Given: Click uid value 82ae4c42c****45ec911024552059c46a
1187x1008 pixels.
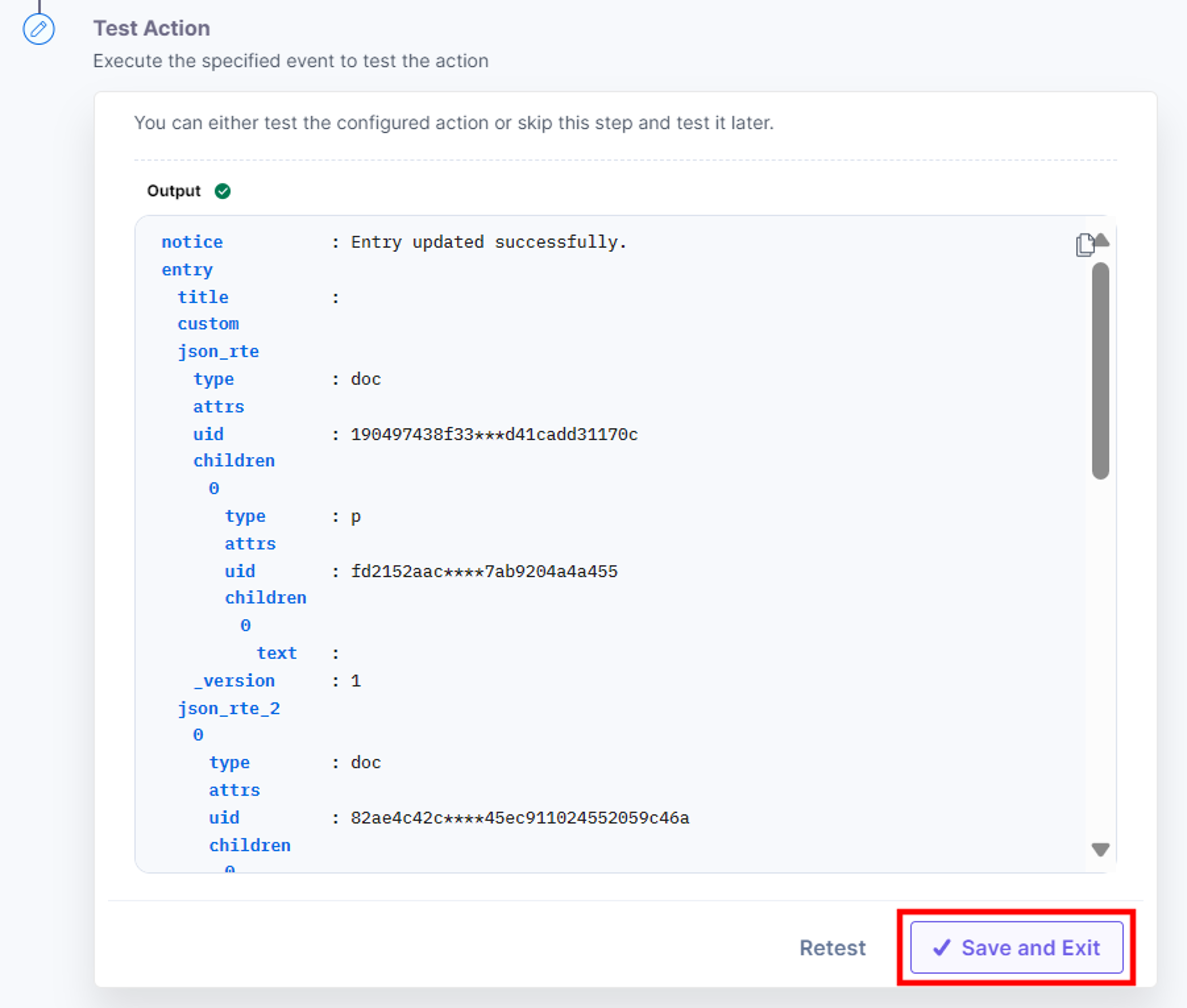Looking at the screenshot, I should click(x=520, y=818).
